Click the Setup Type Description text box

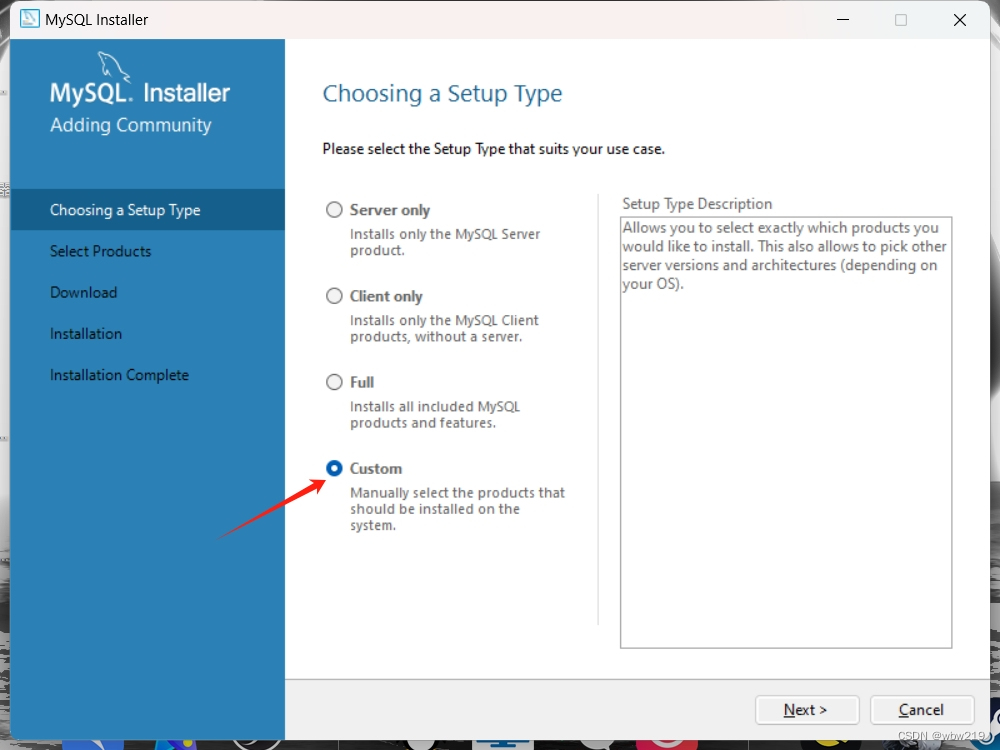click(786, 432)
